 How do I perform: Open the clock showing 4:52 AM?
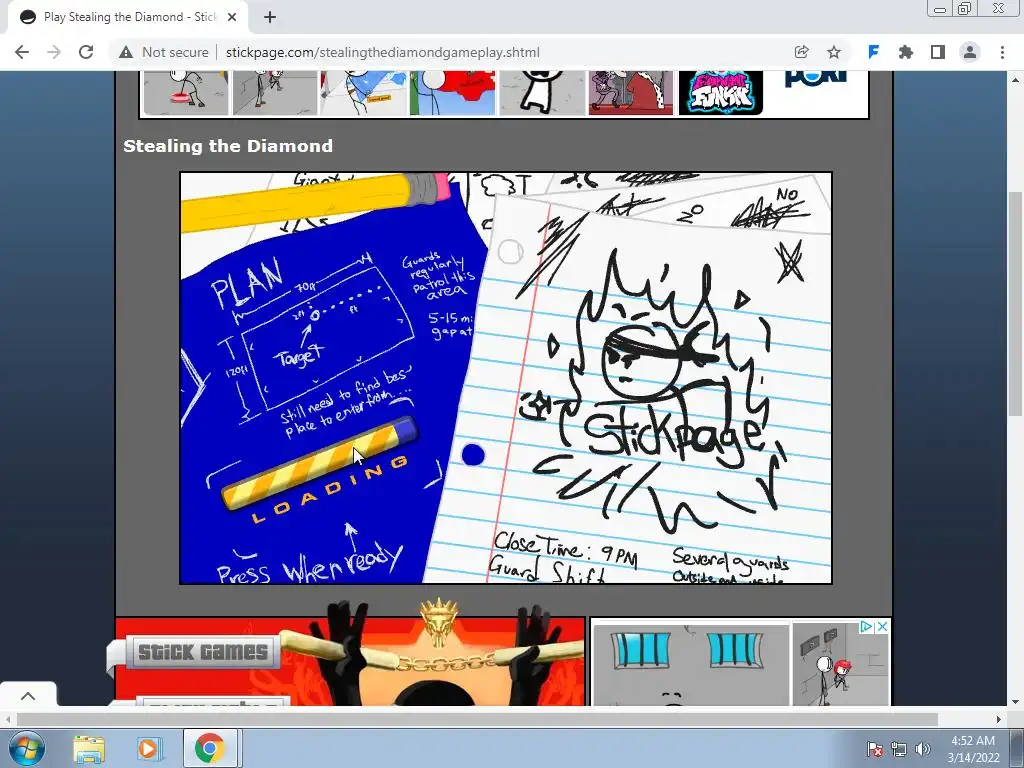(973, 749)
